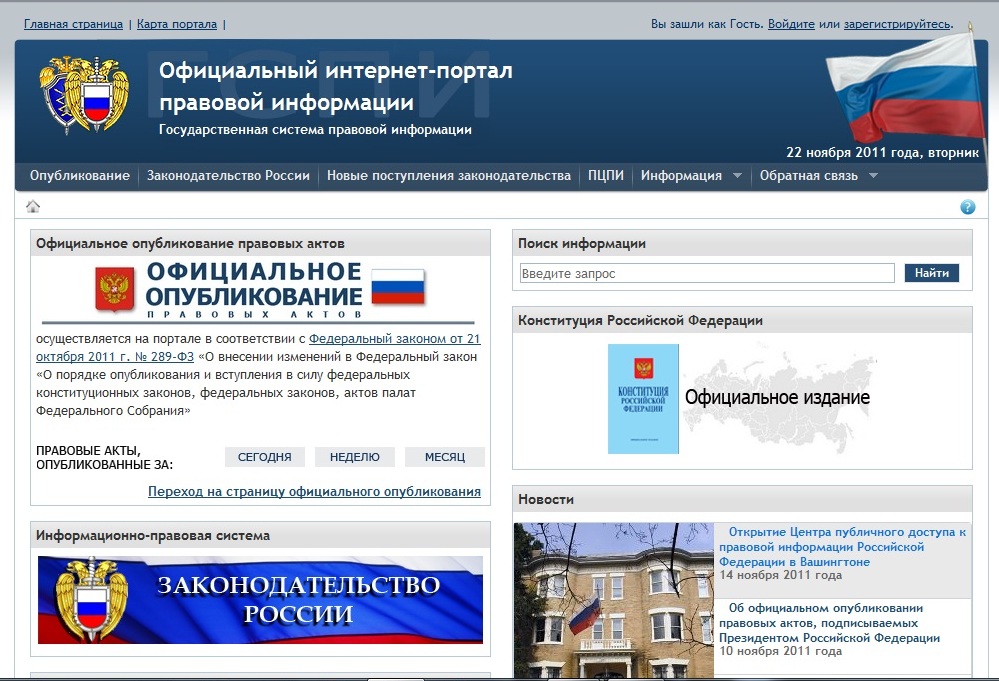The width and height of the screenshot is (999, 681).
Task: Click the portal coat of arms emblem
Action: [x=84, y=96]
